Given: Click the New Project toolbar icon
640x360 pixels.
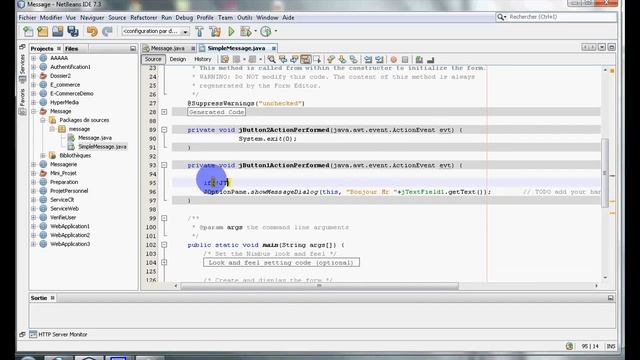Looking at the screenshot, I should 42,31.
